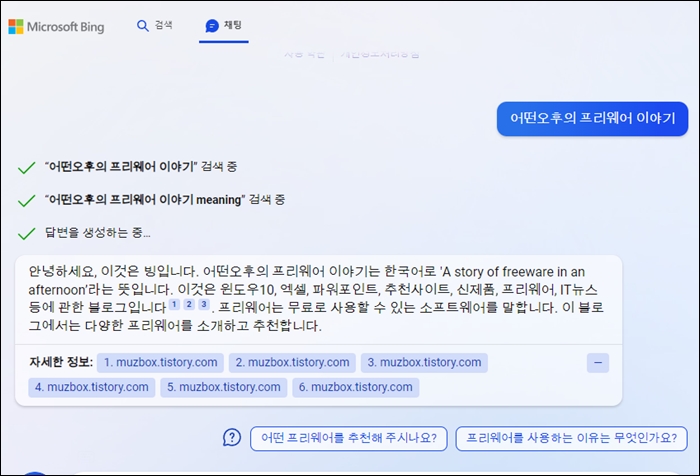Open source link 2. muzbox.tistory.com
The image size is (700, 476).
pos(292,363)
